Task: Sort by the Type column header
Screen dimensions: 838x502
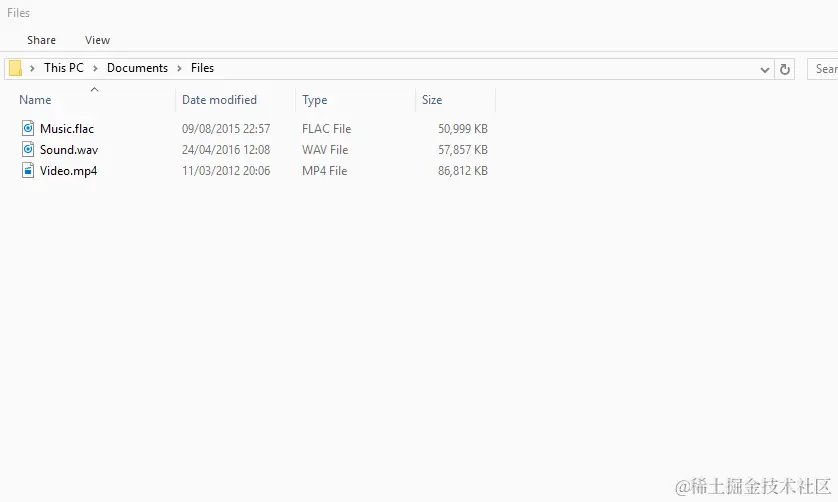Action: tap(314, 100)
